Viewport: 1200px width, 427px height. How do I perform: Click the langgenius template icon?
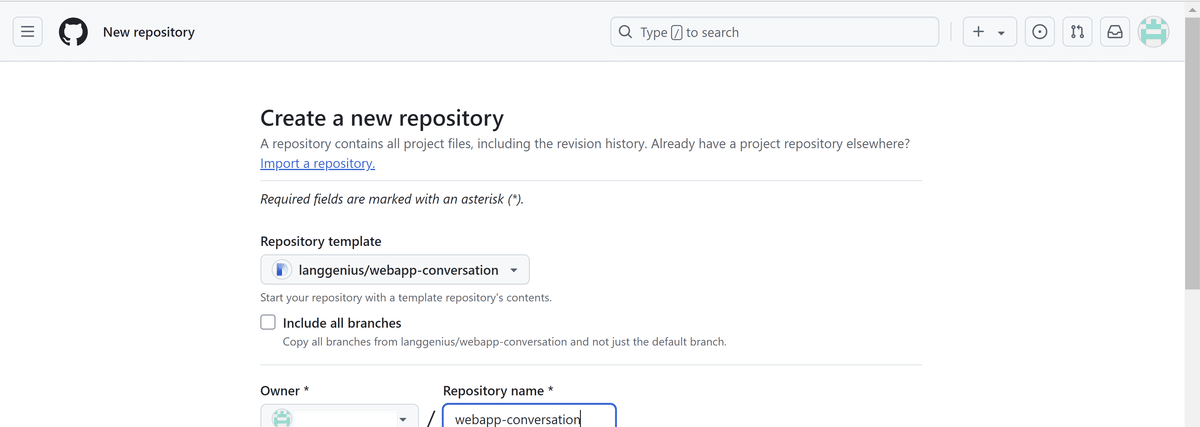tap(282, 270)
